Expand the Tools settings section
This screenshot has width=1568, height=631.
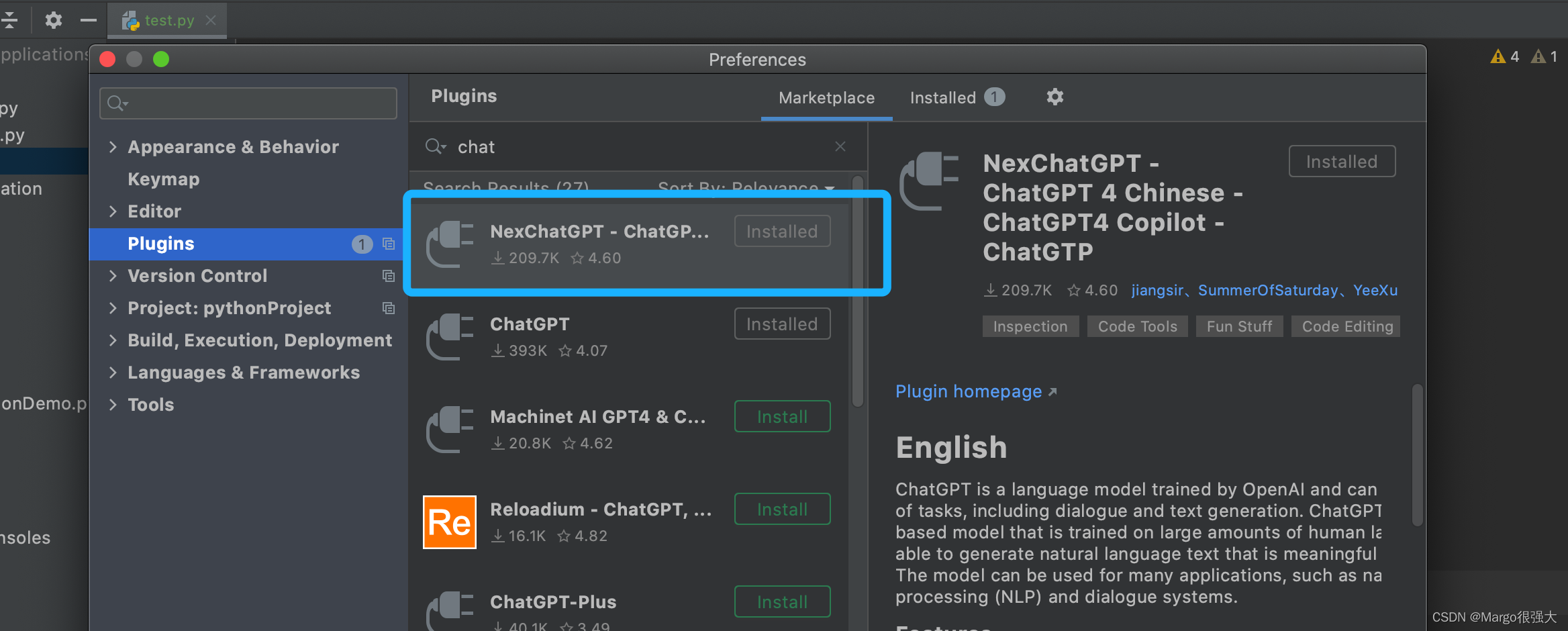(x=113, y=405)
